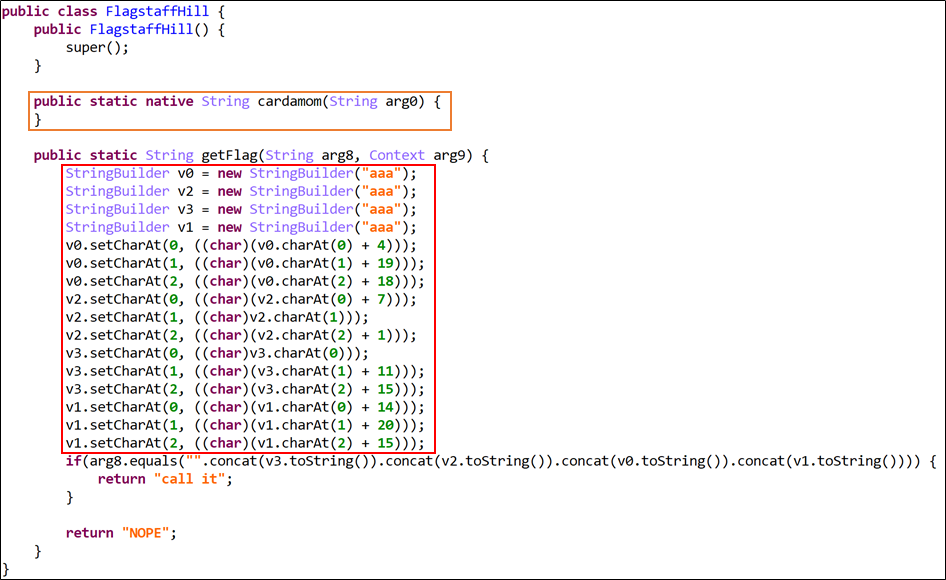Click the v0.setCharAt line adding 18
Viewport: 946px width, 580px height.
coord(245,281)
